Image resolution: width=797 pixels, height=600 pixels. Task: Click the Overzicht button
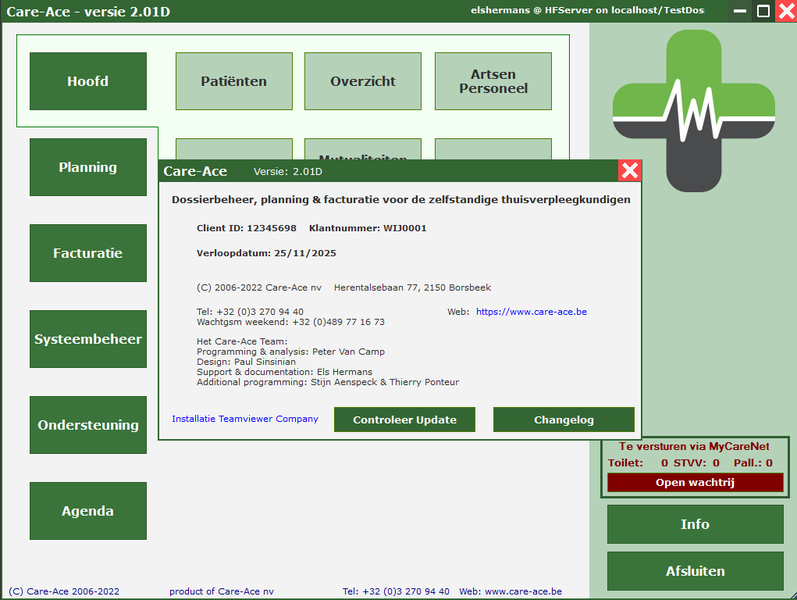click(363, 81)
